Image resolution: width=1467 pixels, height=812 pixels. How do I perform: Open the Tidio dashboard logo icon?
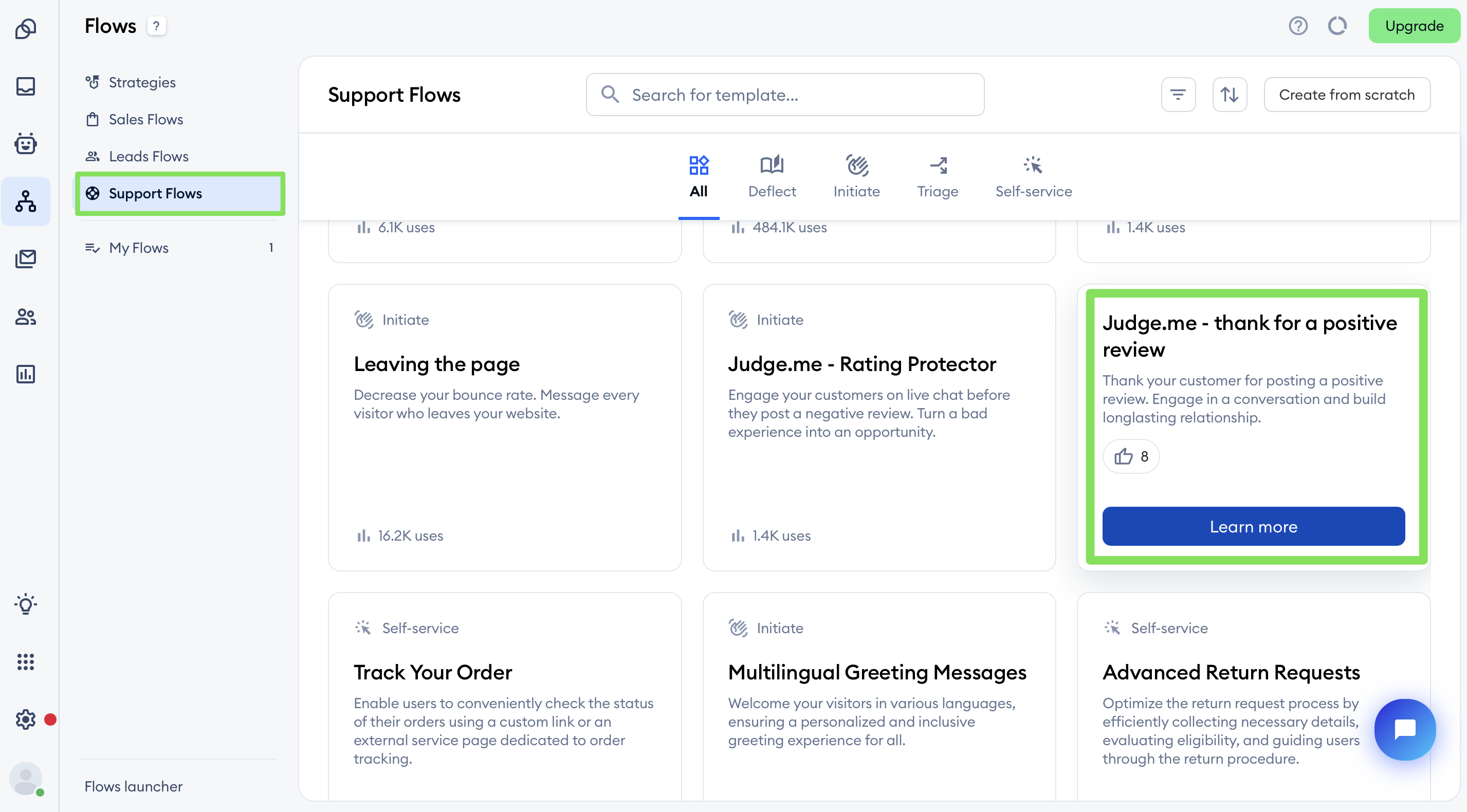[26, 28]
